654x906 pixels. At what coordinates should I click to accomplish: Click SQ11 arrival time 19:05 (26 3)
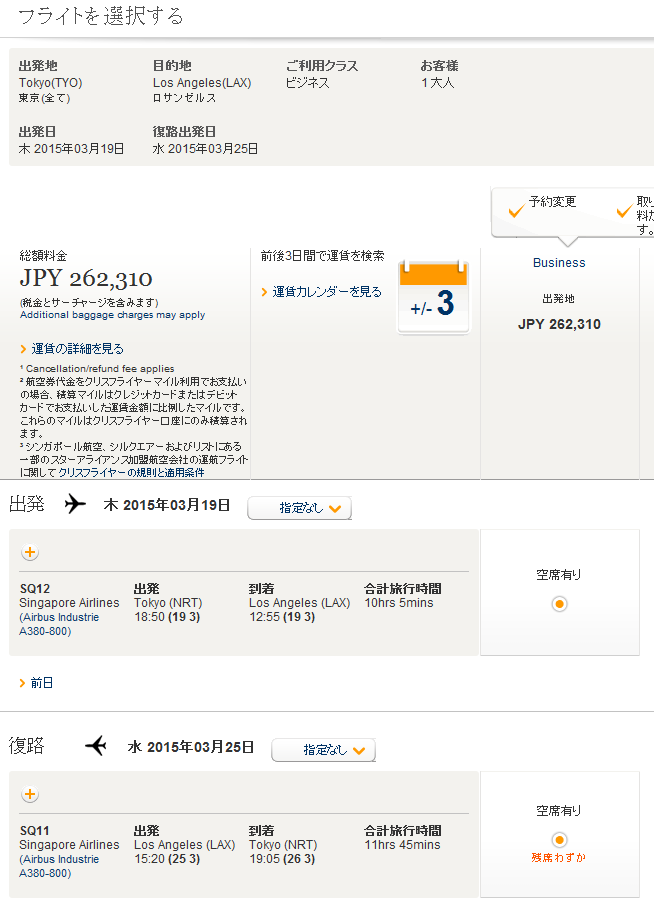pyautogui.click(x=282, y=859)
